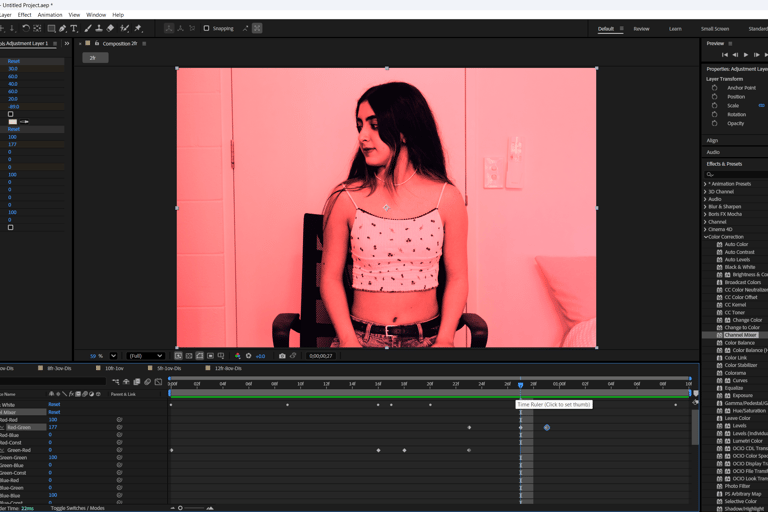Viewport: 768px width, 512px height.
Task: Click the Red-Red property pick whip
Action: click(119, 420)
